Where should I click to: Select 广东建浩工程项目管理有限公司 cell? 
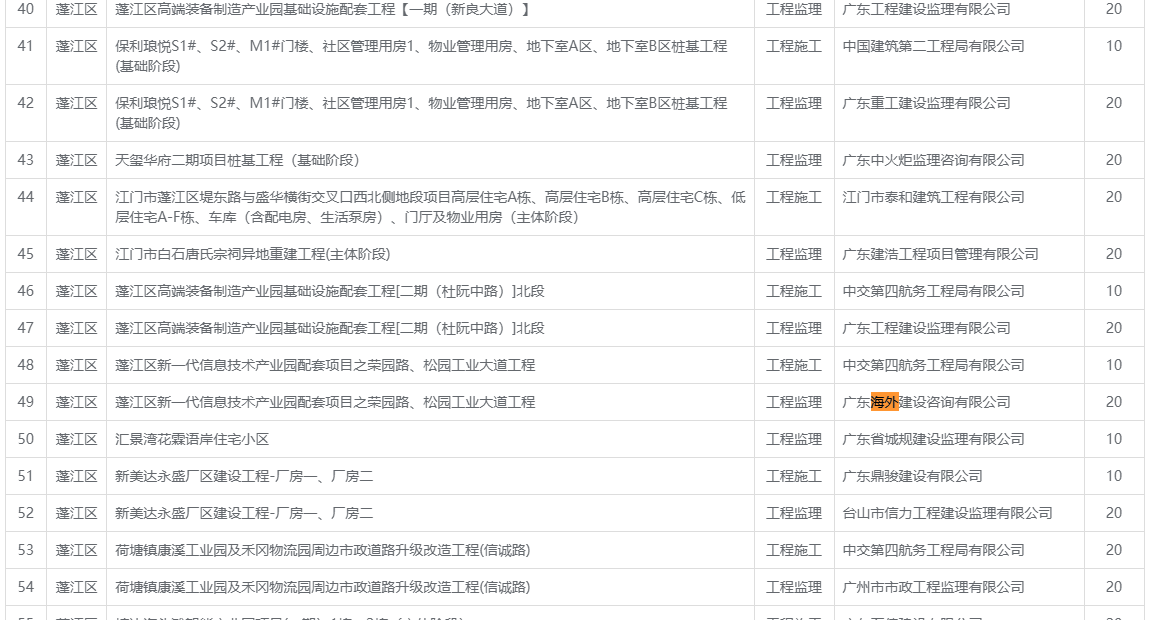point(940,254)
